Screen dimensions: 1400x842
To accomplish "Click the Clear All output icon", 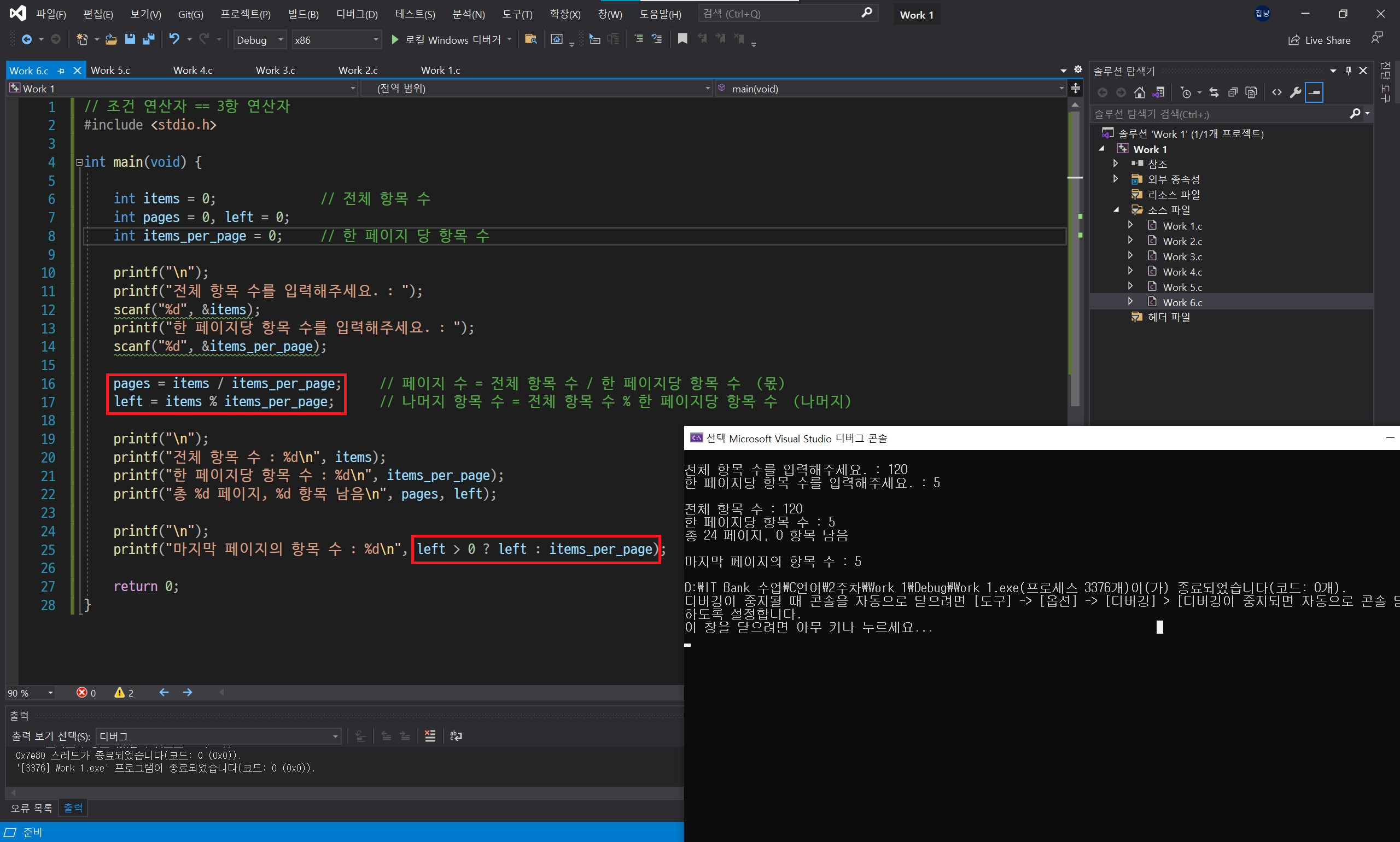I will coord(430,736).
